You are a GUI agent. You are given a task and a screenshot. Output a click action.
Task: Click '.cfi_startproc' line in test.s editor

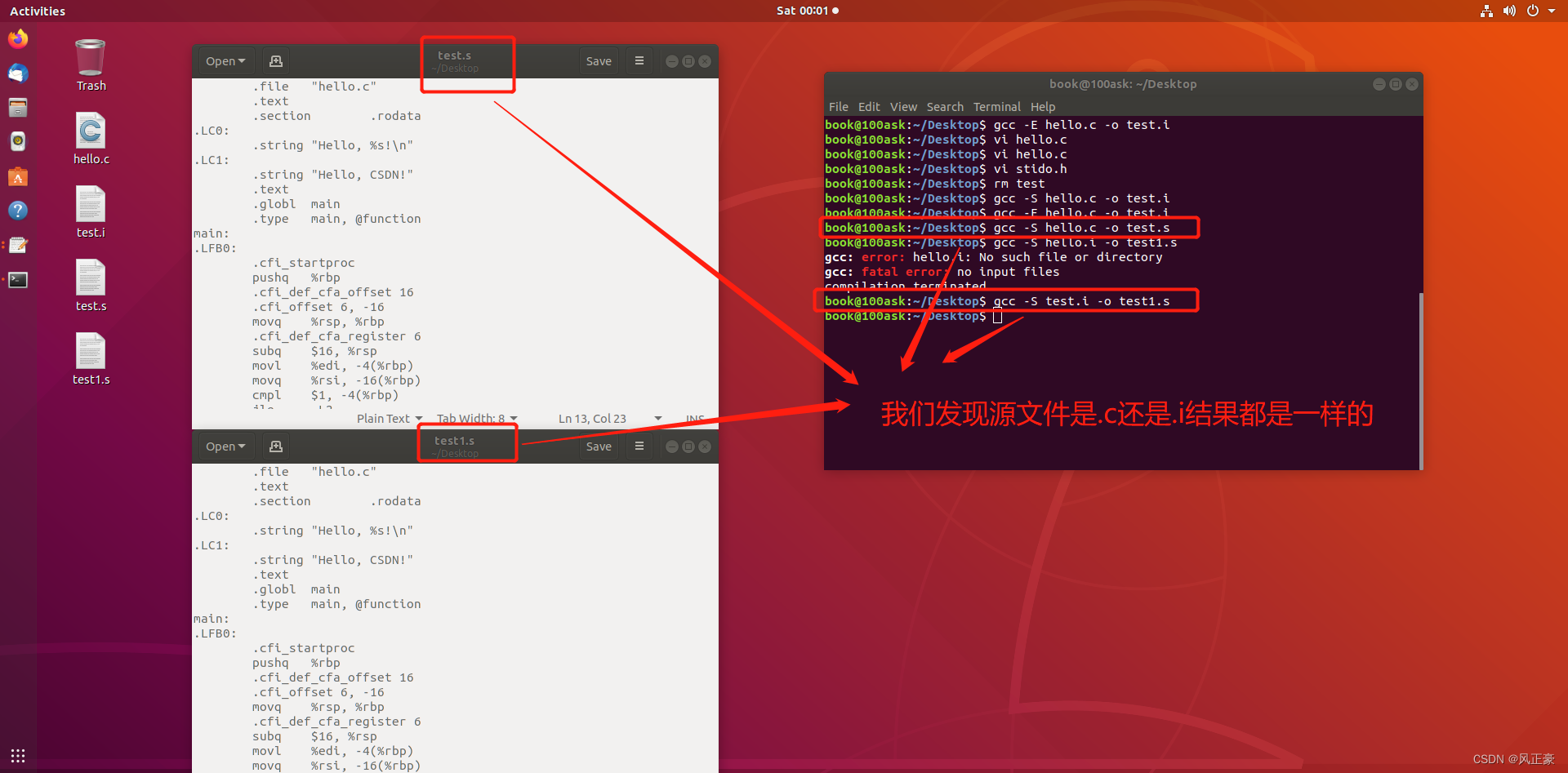pyautogui.click(x=304, y=263)
